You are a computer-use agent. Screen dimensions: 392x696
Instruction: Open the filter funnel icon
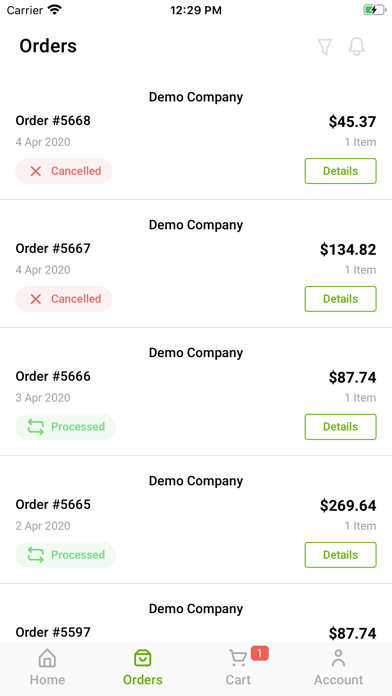click(325, 47)
